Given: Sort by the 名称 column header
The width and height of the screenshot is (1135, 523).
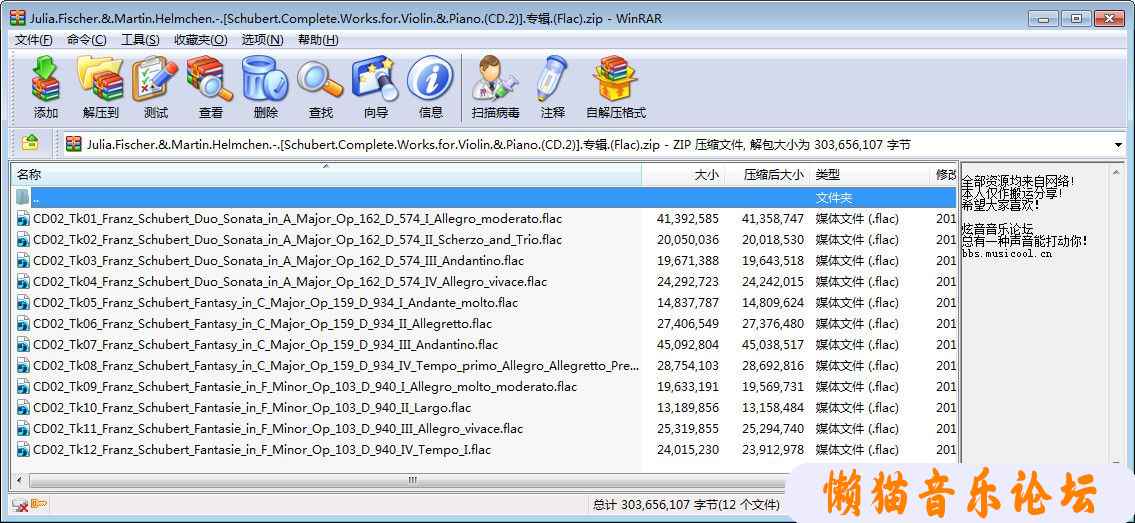Looking at the screenshot, I should click(x=326, y=174).
